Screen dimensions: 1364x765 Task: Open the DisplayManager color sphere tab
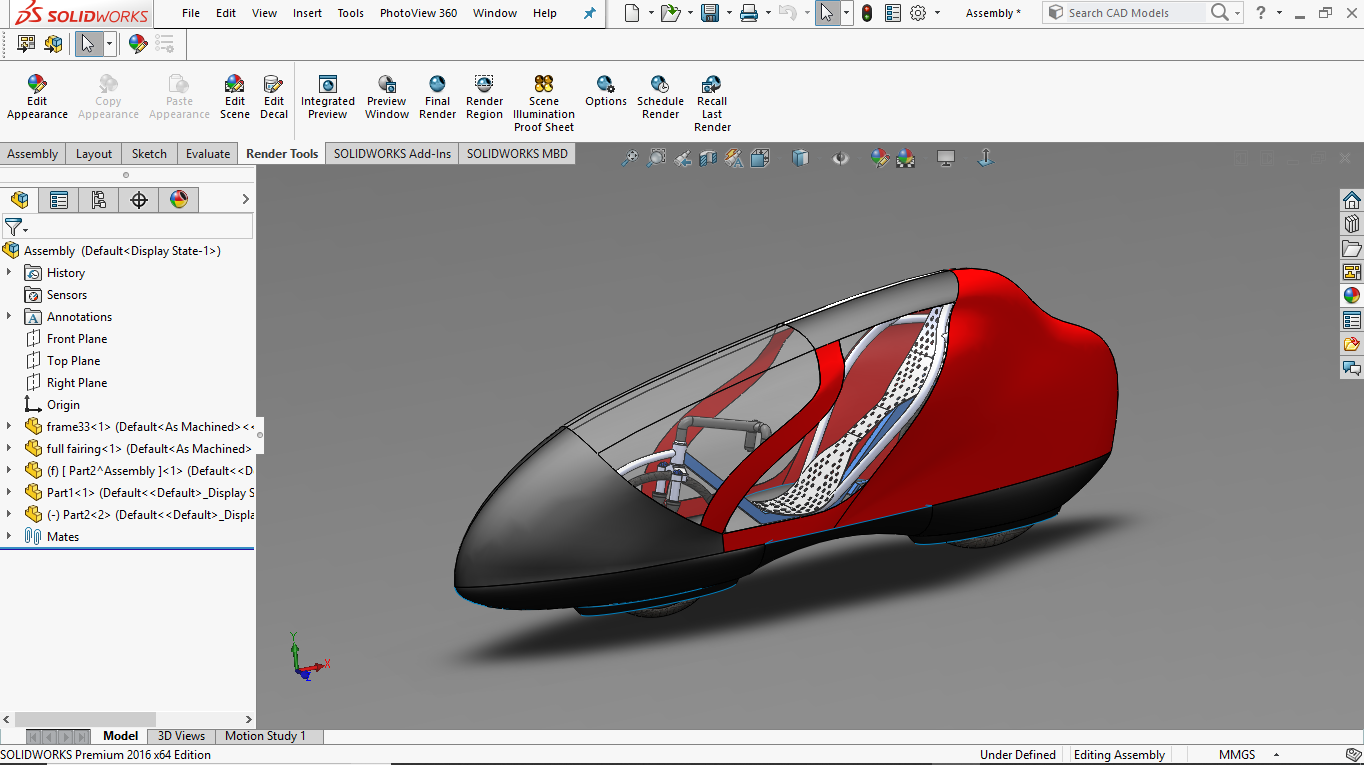coord(179,200)
